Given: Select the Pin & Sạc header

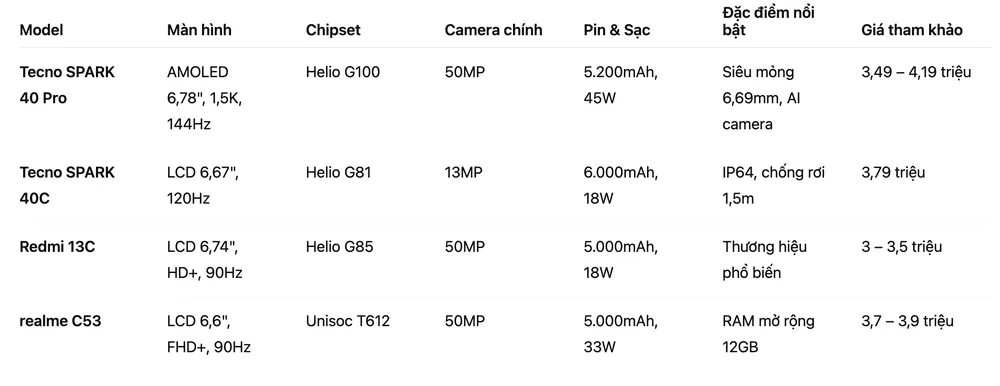Looking at the screenshot, I should 617,30.
